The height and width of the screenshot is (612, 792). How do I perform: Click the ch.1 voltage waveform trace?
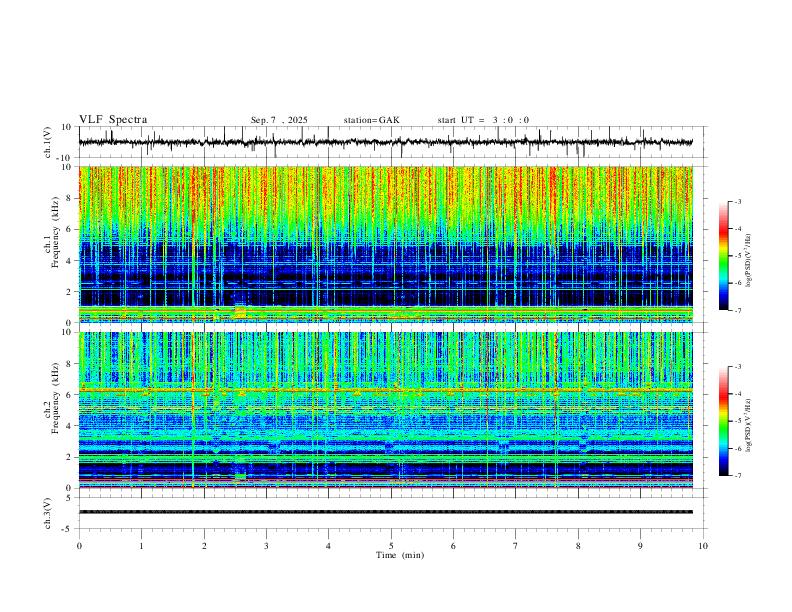point(385,142)
